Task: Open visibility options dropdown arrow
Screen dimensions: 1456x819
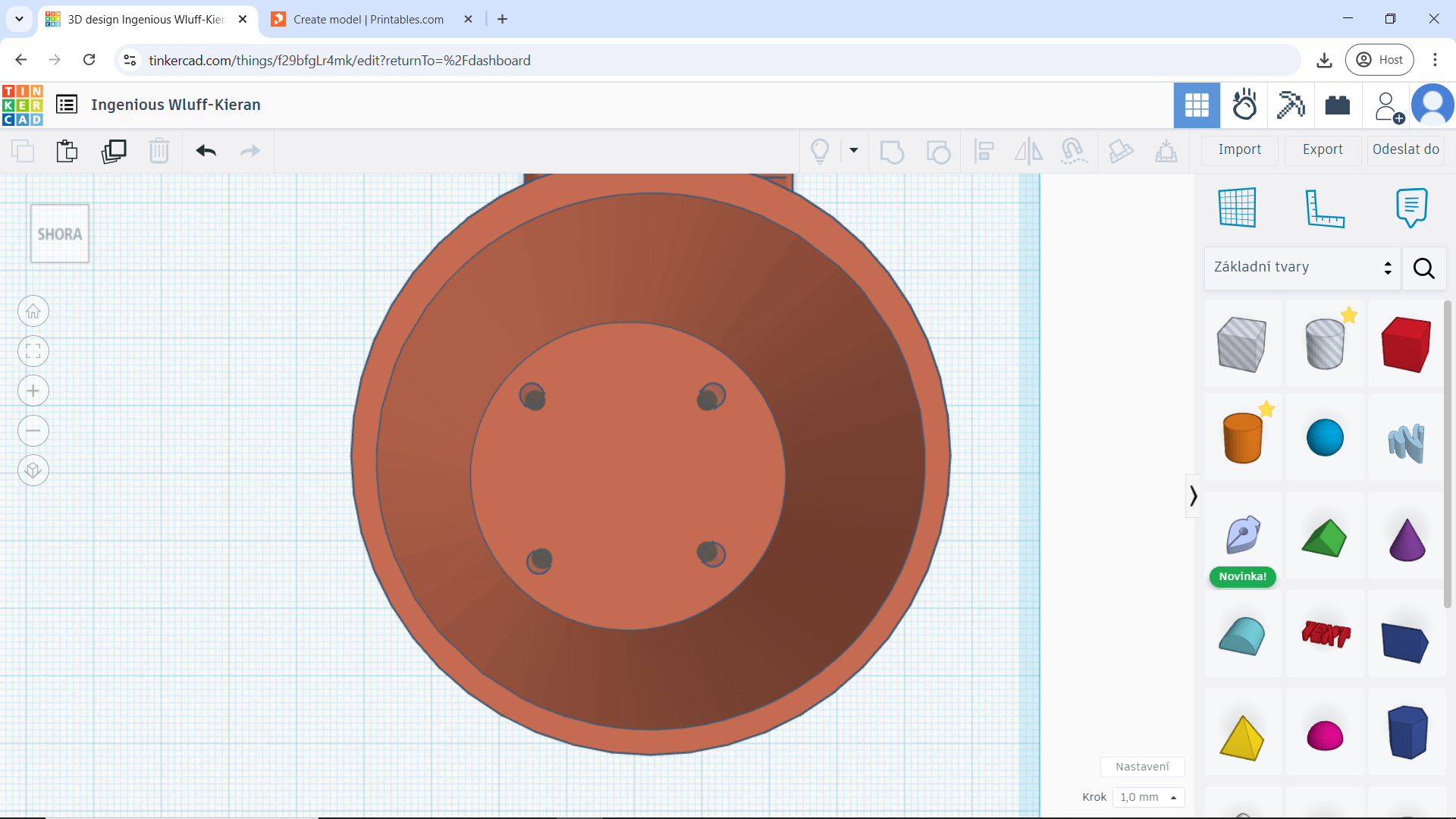Action: (x=854, y=150)
